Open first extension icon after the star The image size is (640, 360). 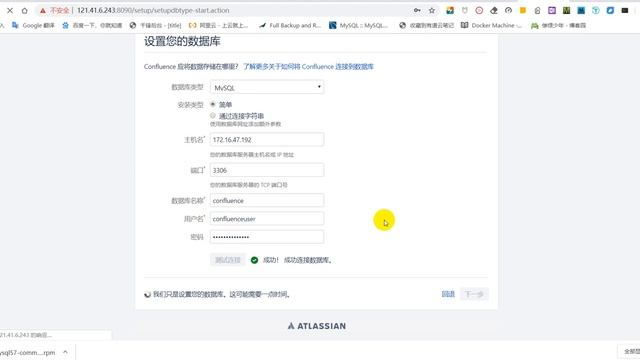[450, 11]
